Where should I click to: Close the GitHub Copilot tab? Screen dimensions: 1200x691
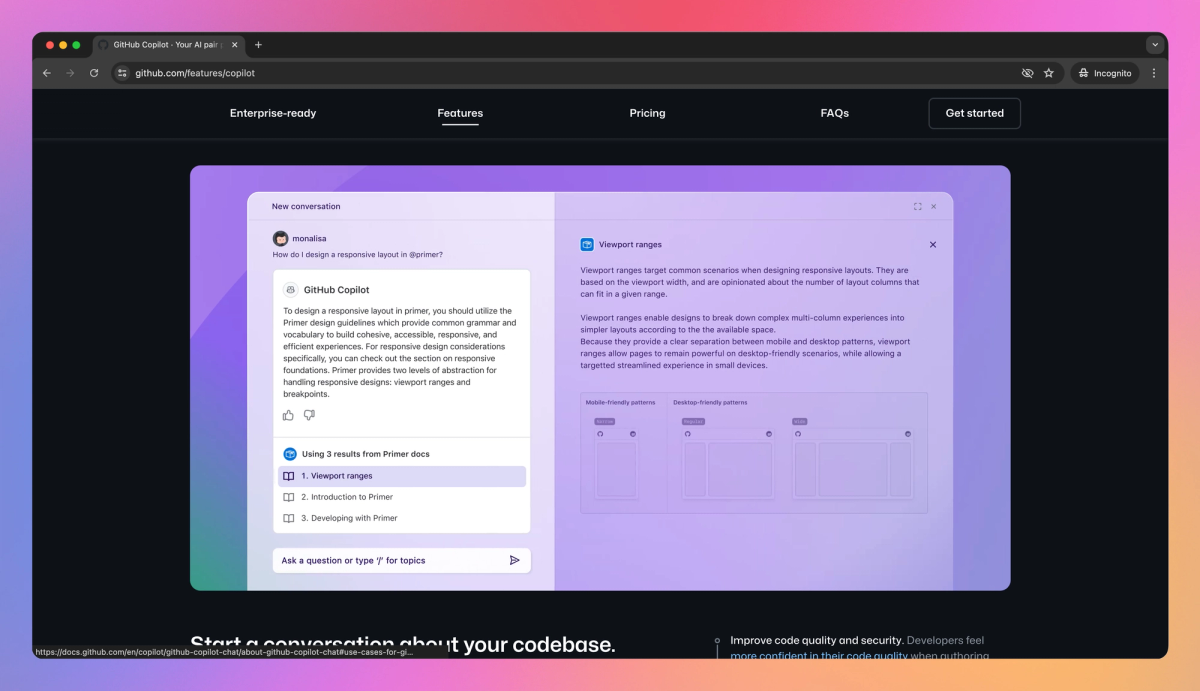pos(235,45)
